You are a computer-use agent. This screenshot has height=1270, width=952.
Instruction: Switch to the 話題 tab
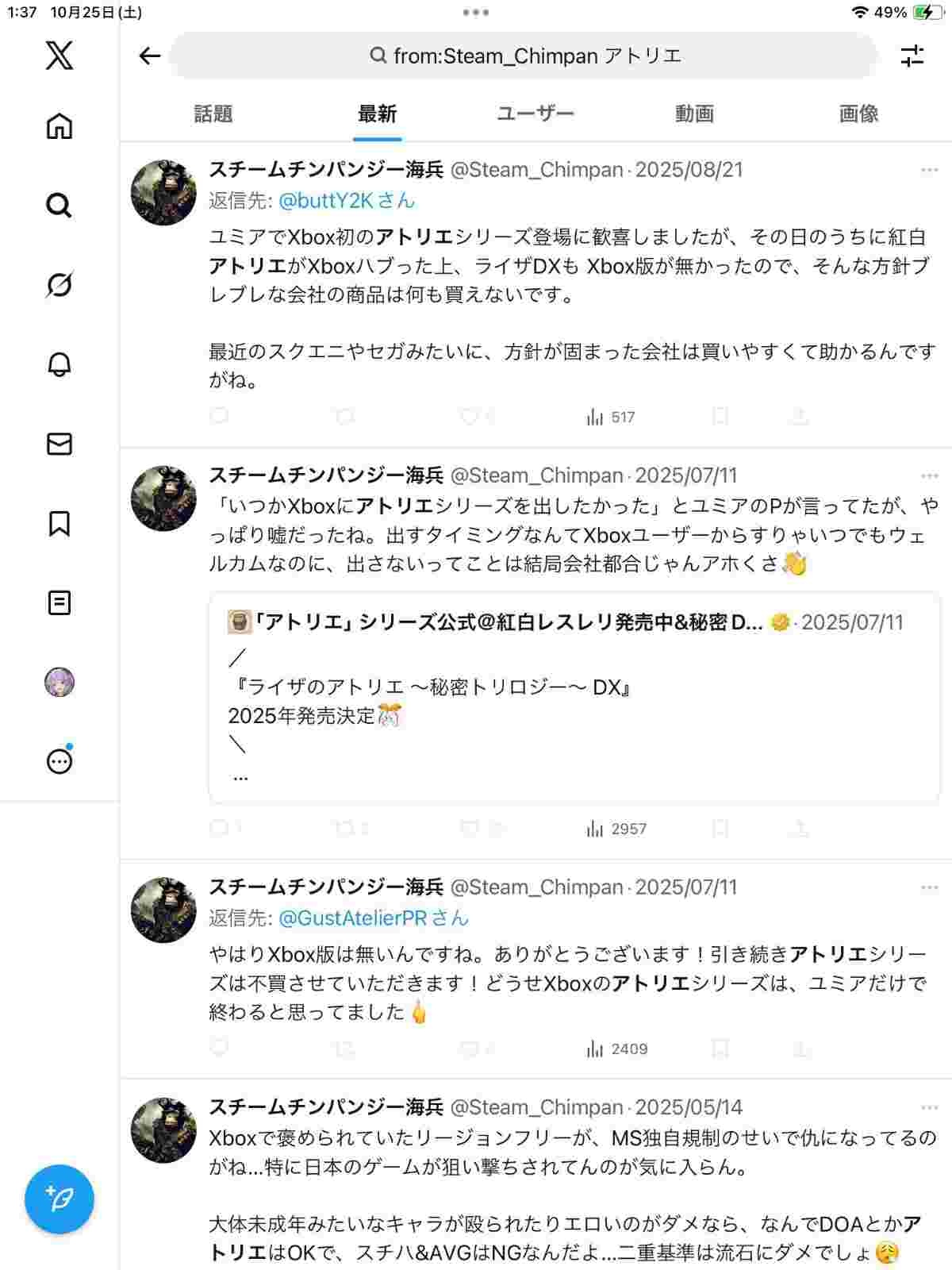click(213, 114)
